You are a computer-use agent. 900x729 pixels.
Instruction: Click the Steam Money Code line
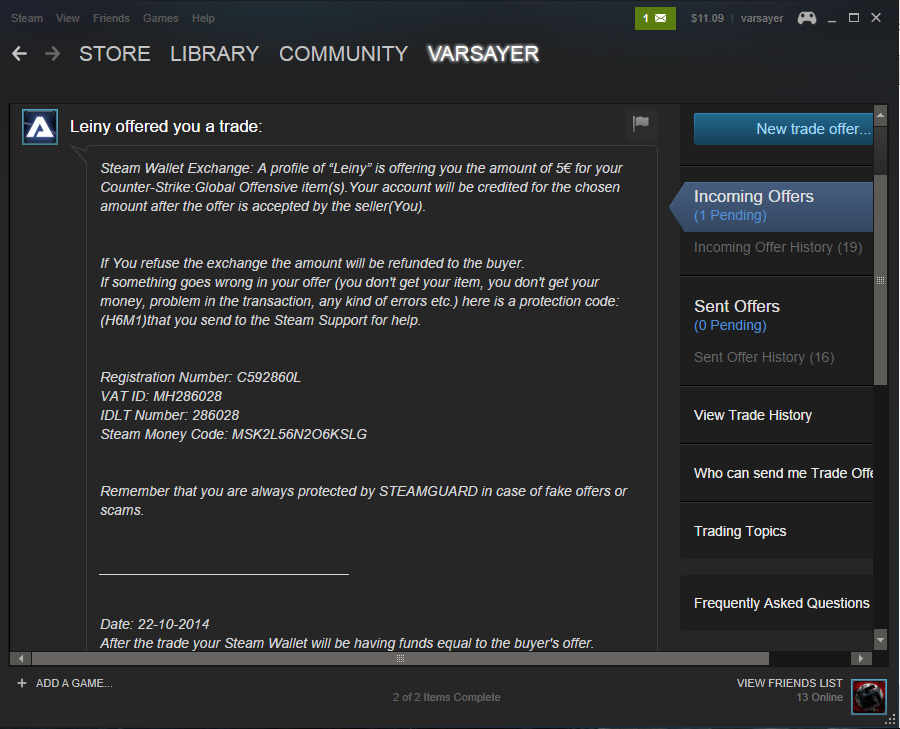(x=234, y=435)
